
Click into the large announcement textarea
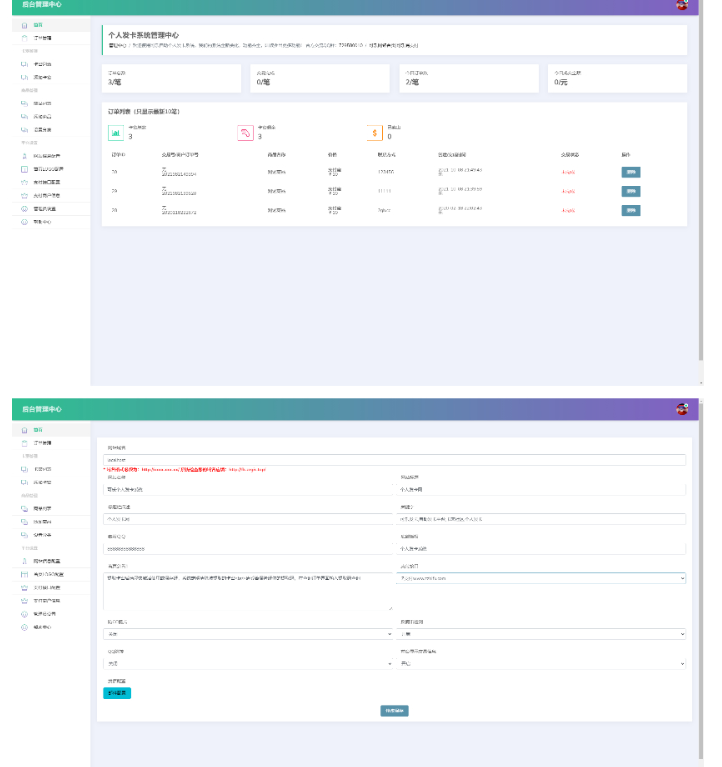click(248, 592)
